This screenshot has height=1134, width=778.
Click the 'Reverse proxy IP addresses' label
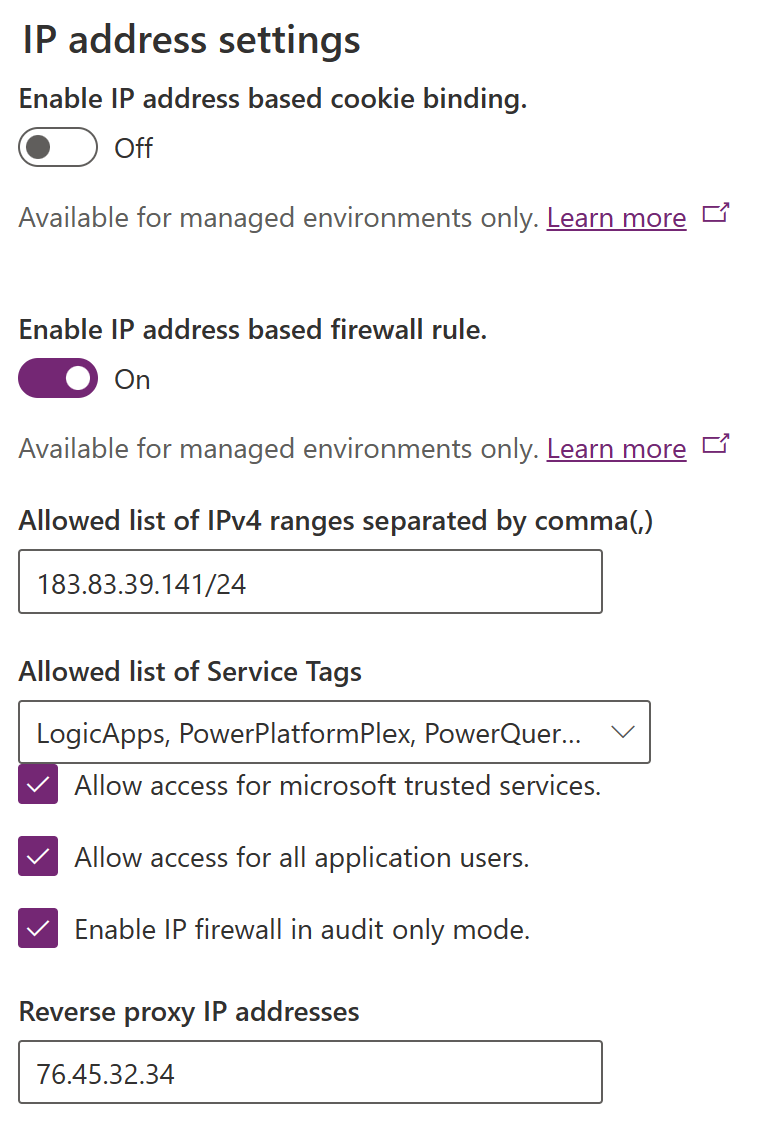click(x=189, y=1011)
